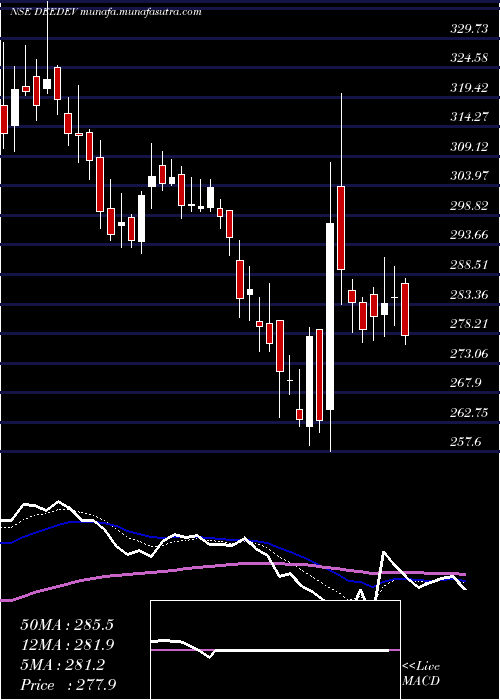Click the 5MA : 281.2 readout

click(x=62, y=665)
